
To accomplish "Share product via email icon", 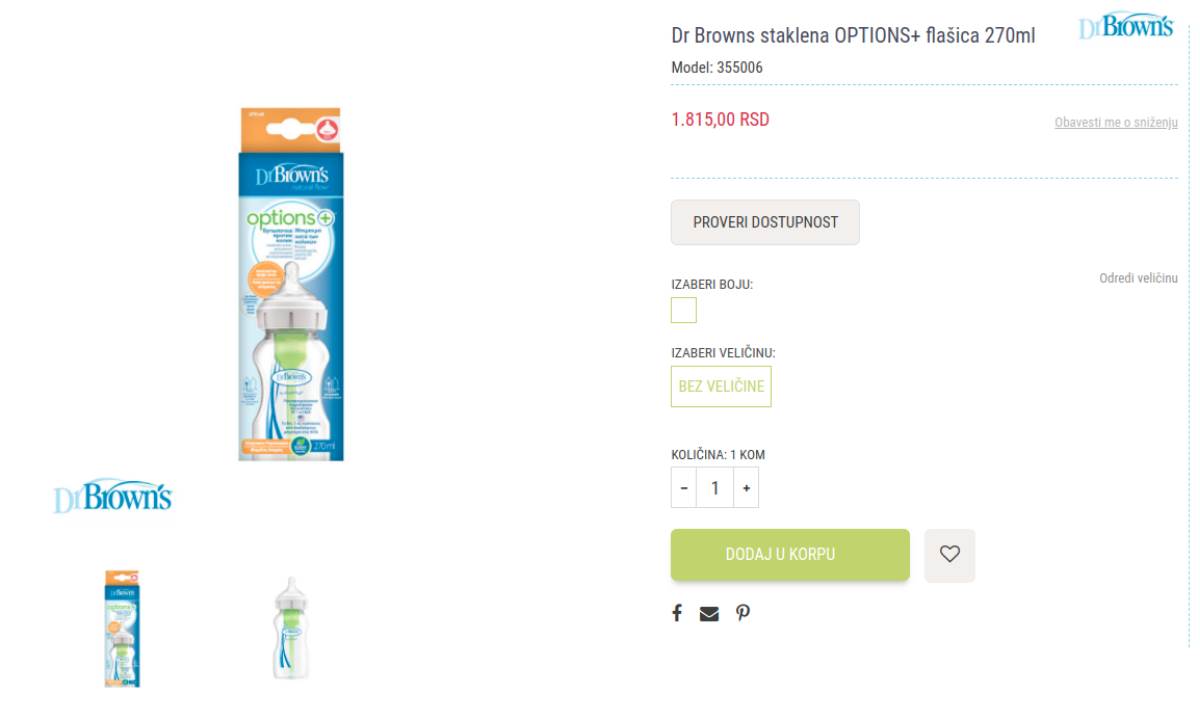I will coord(709,614).
